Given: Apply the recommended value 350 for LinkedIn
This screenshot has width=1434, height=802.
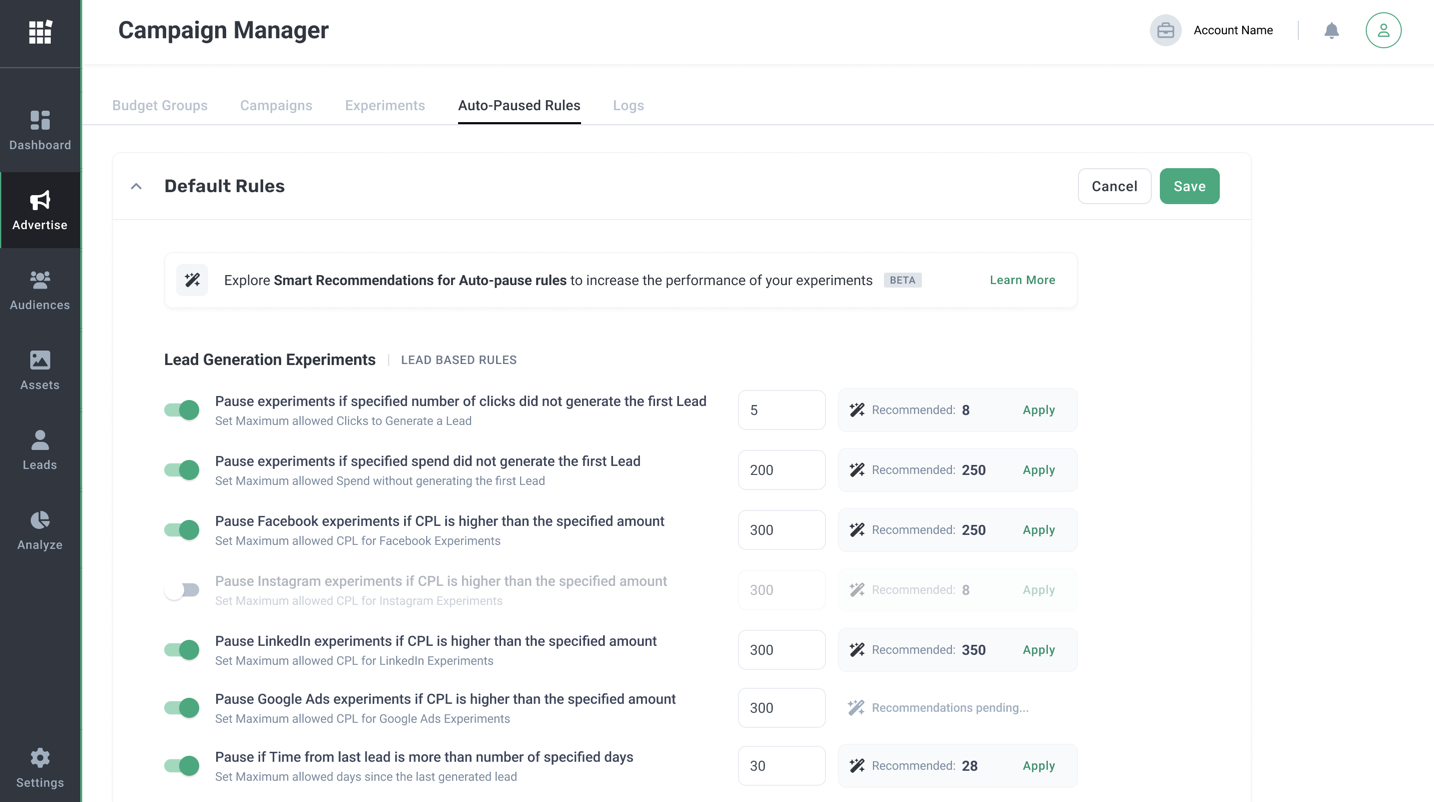Looking at the screenshot, I should (1038, 650).
